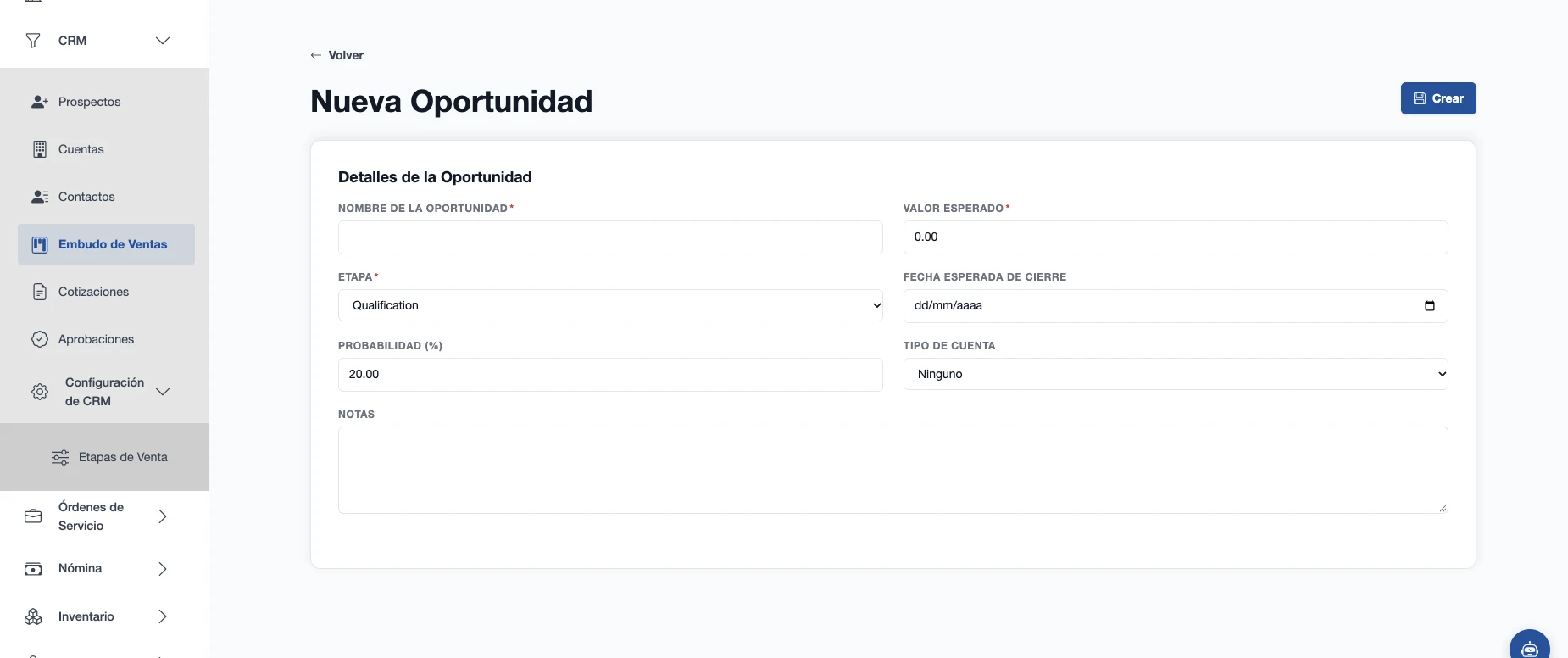The image size is (1568, 658).
Task: Click the Etapas de Venta sliders icon
Action: pyautogui.click(x=60, y=457)
